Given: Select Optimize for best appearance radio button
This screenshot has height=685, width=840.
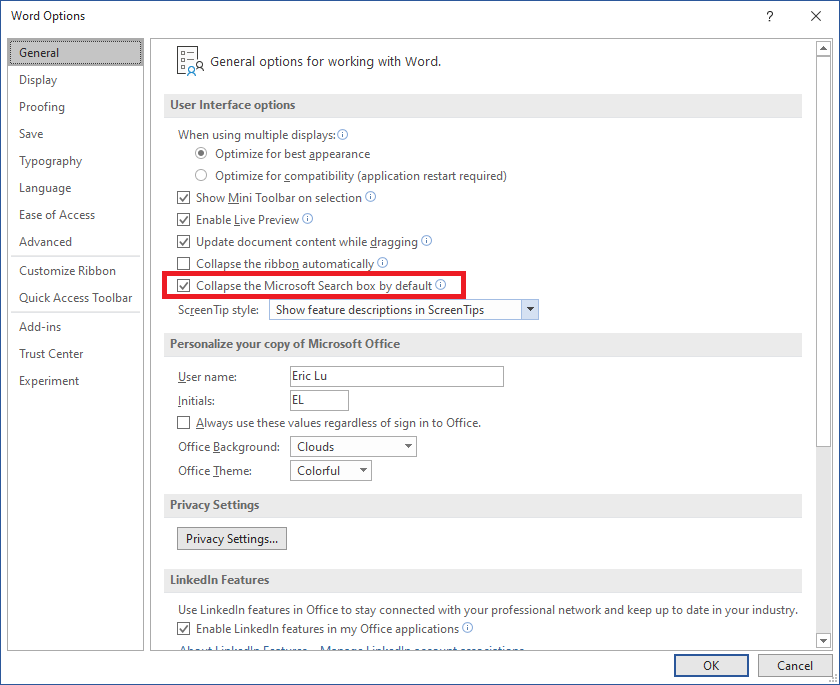Looking at the screenshot, I should click(x=201, y=154).
